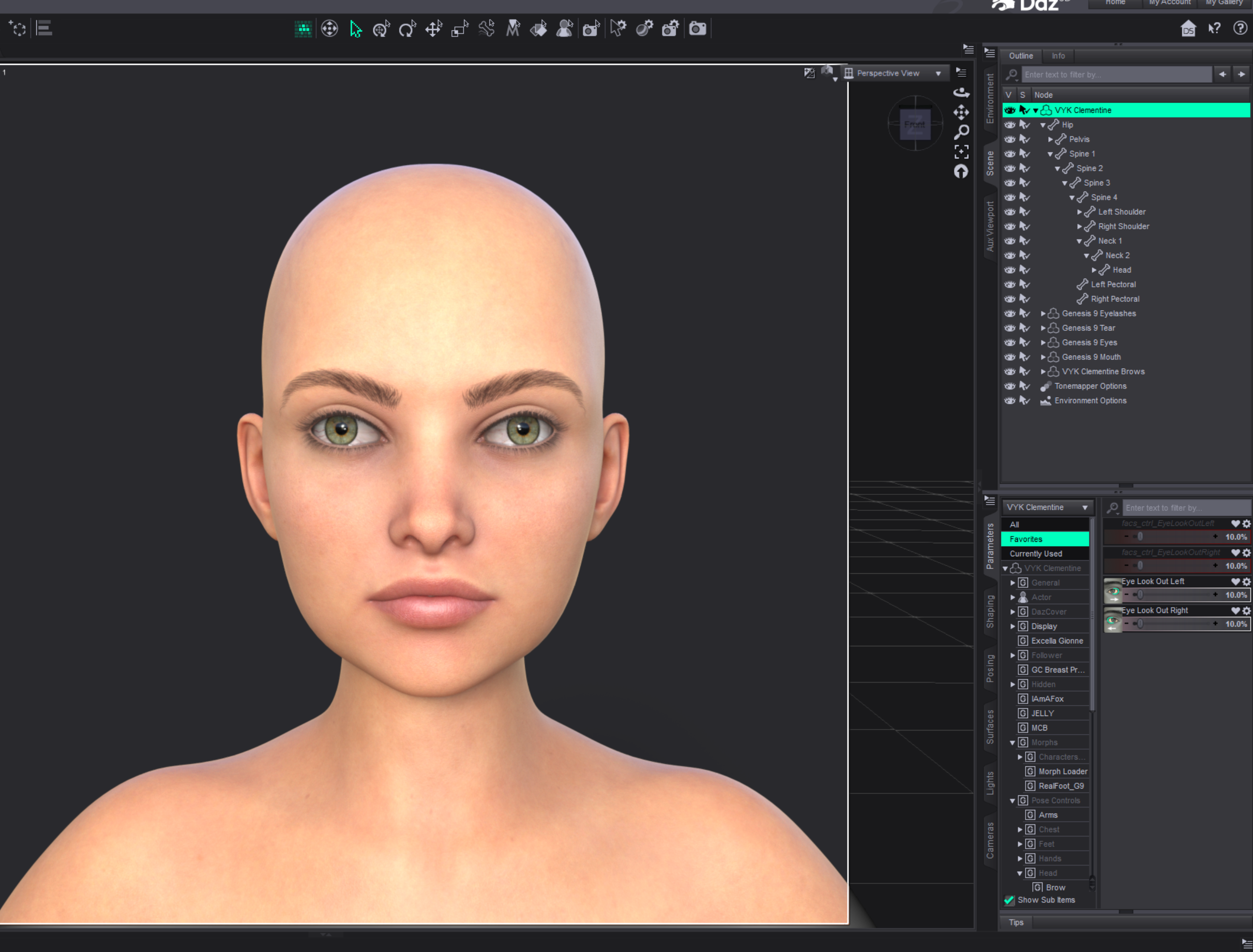Open the Posing side tab
1253x952 pixels.
pos(990,669)
